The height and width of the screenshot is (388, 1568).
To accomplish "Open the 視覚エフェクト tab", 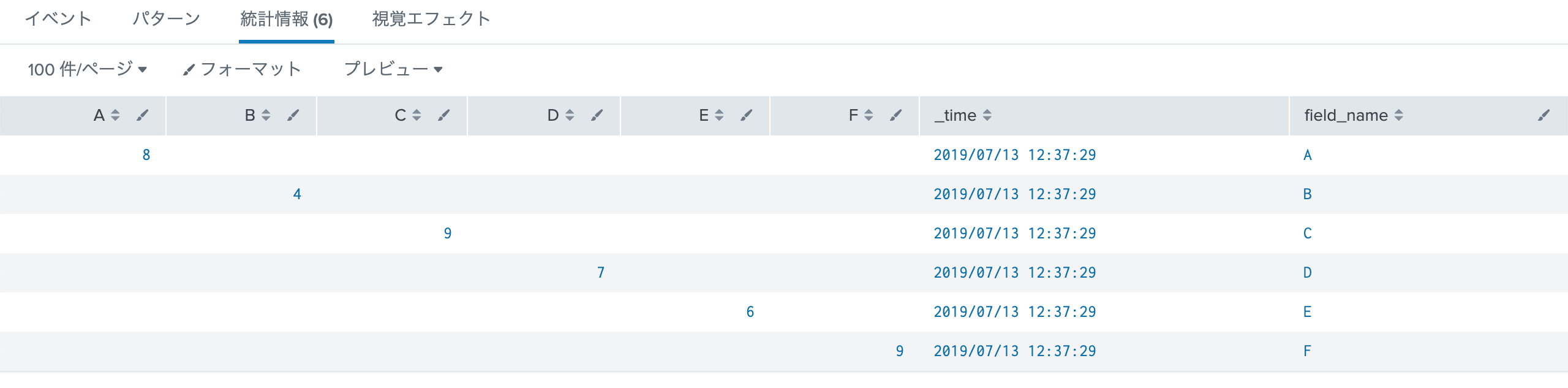I will pos(431,19).
